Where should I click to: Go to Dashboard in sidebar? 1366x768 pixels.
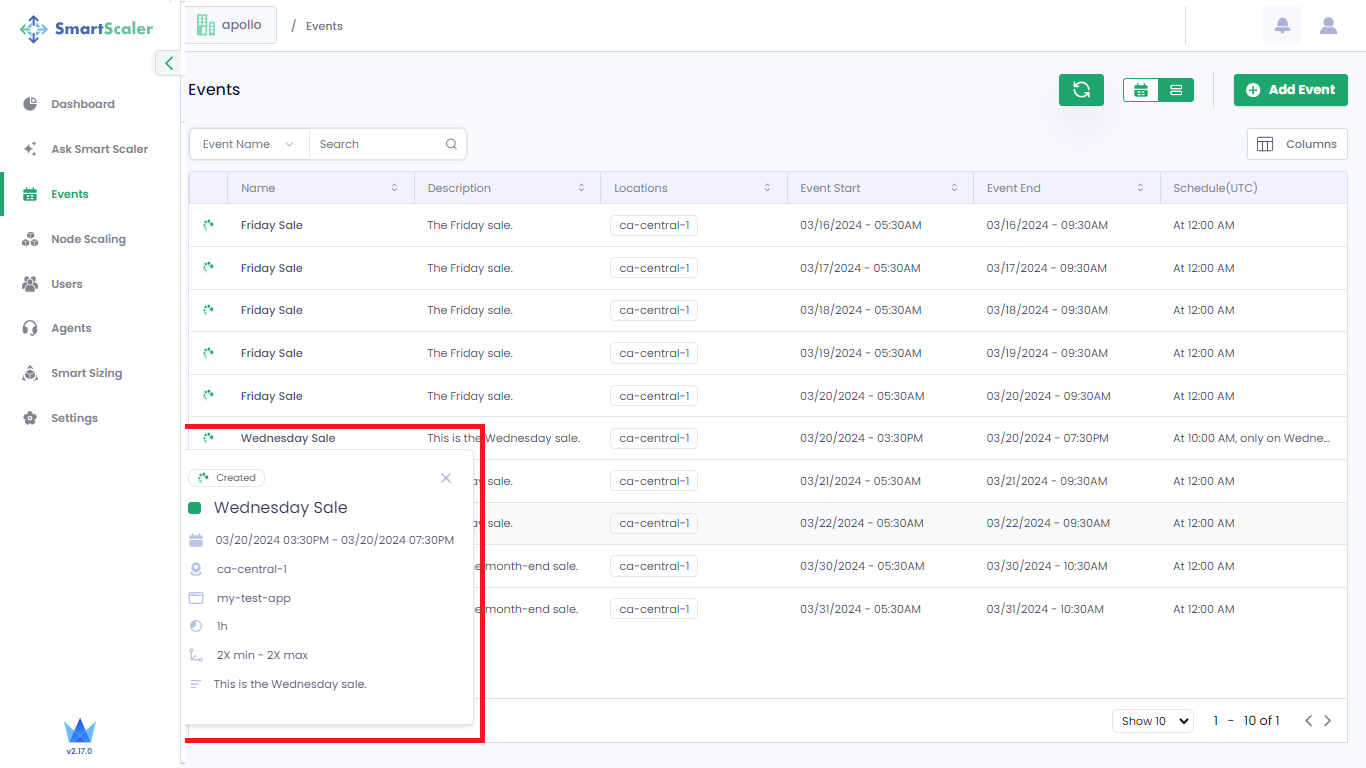coord(82,104)
